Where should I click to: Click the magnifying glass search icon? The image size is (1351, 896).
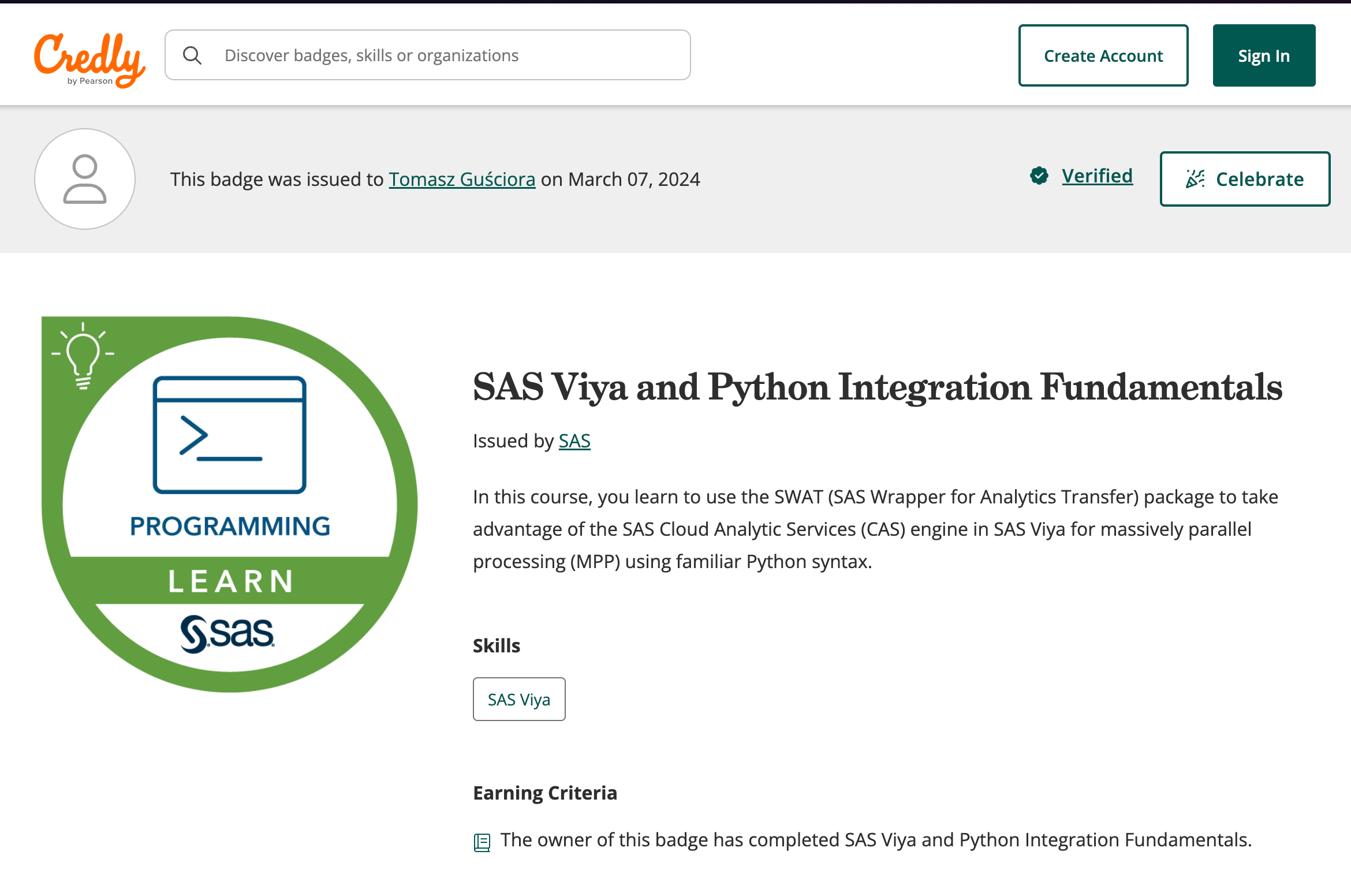(193, 55)
